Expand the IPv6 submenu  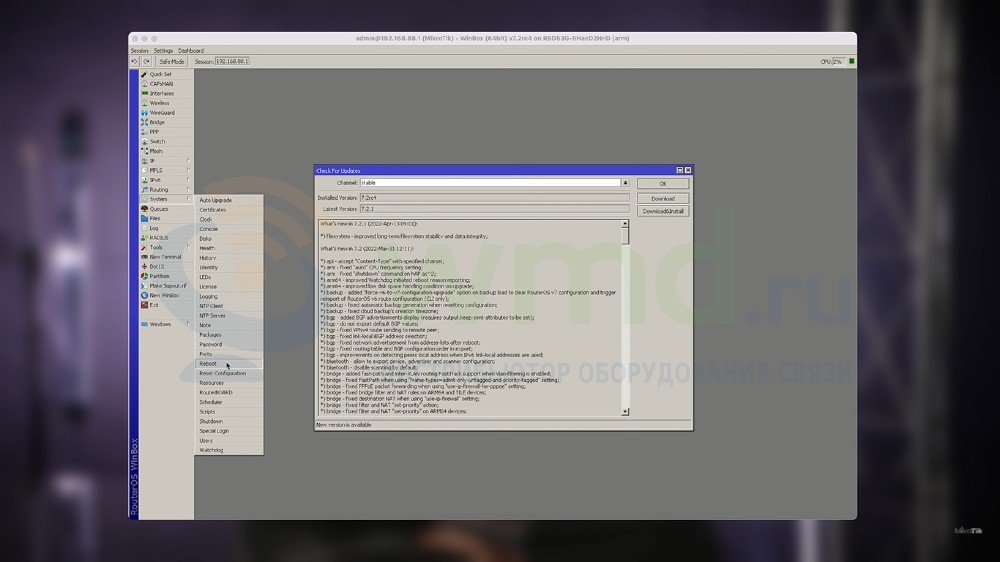pyautogui.click(x=166, y=180)
